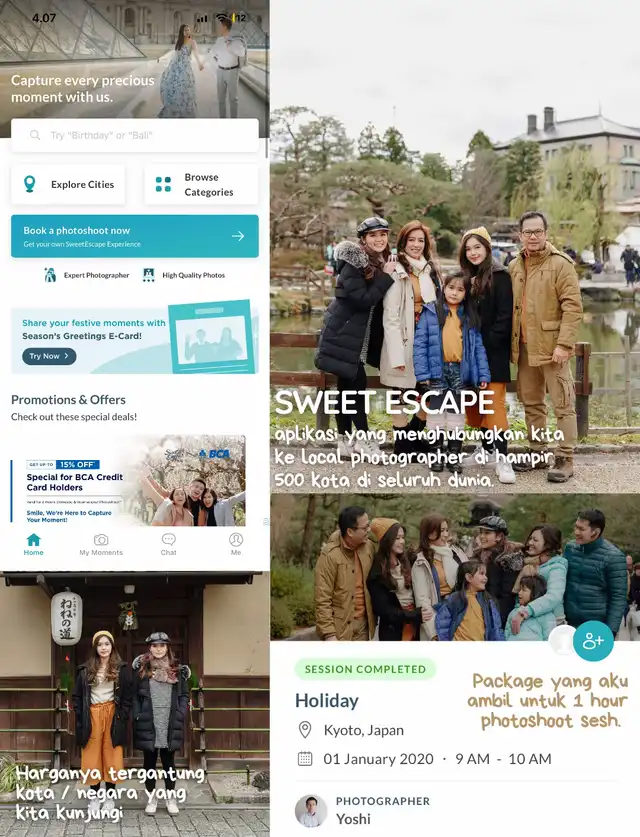The image size is (640, 837).
Task: Click the search magnifier icon
Action: pyautogui.click(x=35, y=135)
